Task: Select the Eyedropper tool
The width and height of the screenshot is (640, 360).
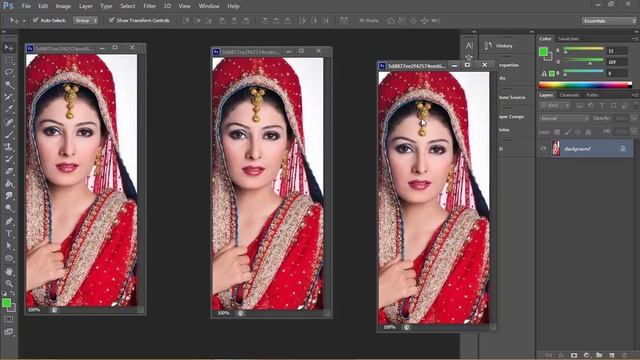Action: 9,109
